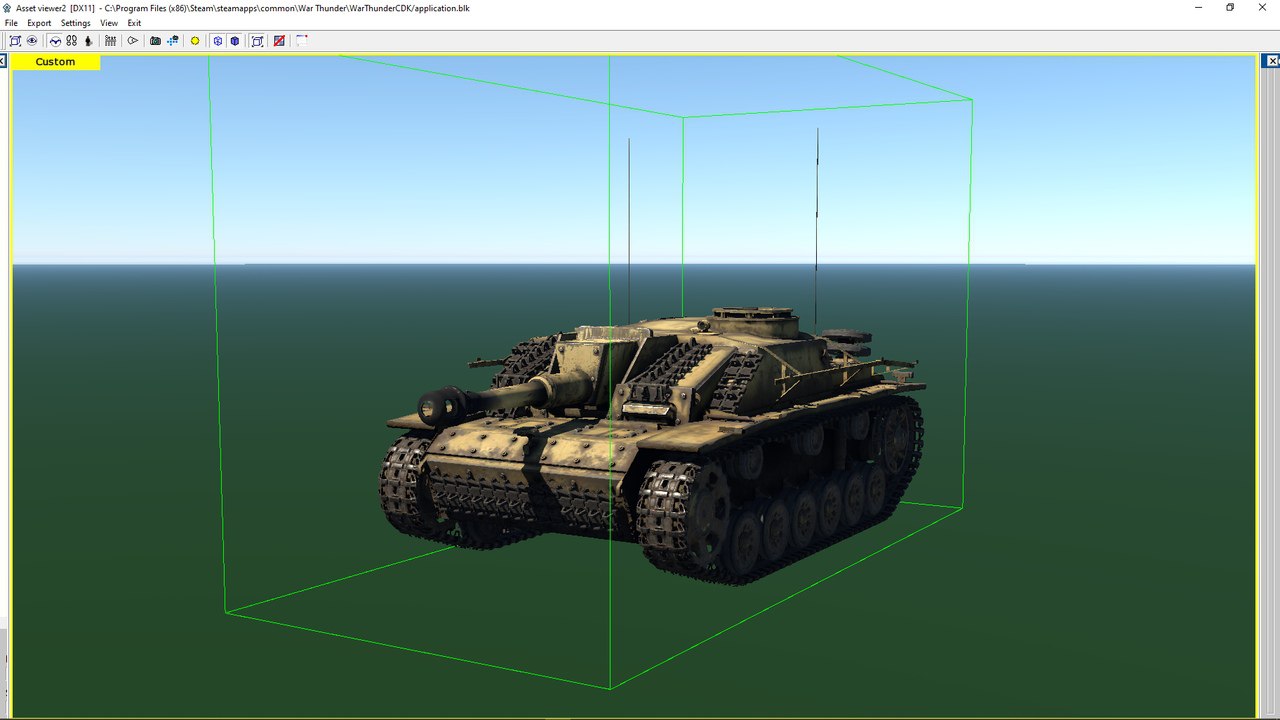Click the tank model in the viewport

click(x=655, y=445)
